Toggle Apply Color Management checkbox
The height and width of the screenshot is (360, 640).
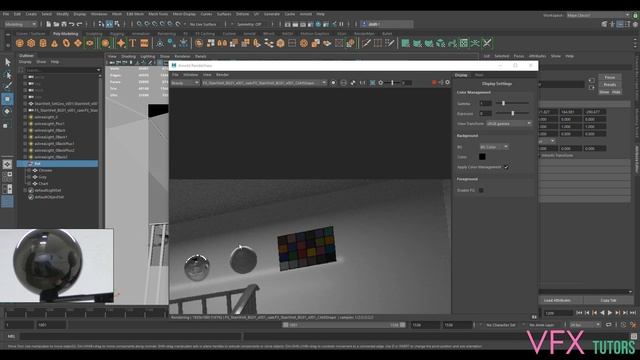[x=507, y=167]
